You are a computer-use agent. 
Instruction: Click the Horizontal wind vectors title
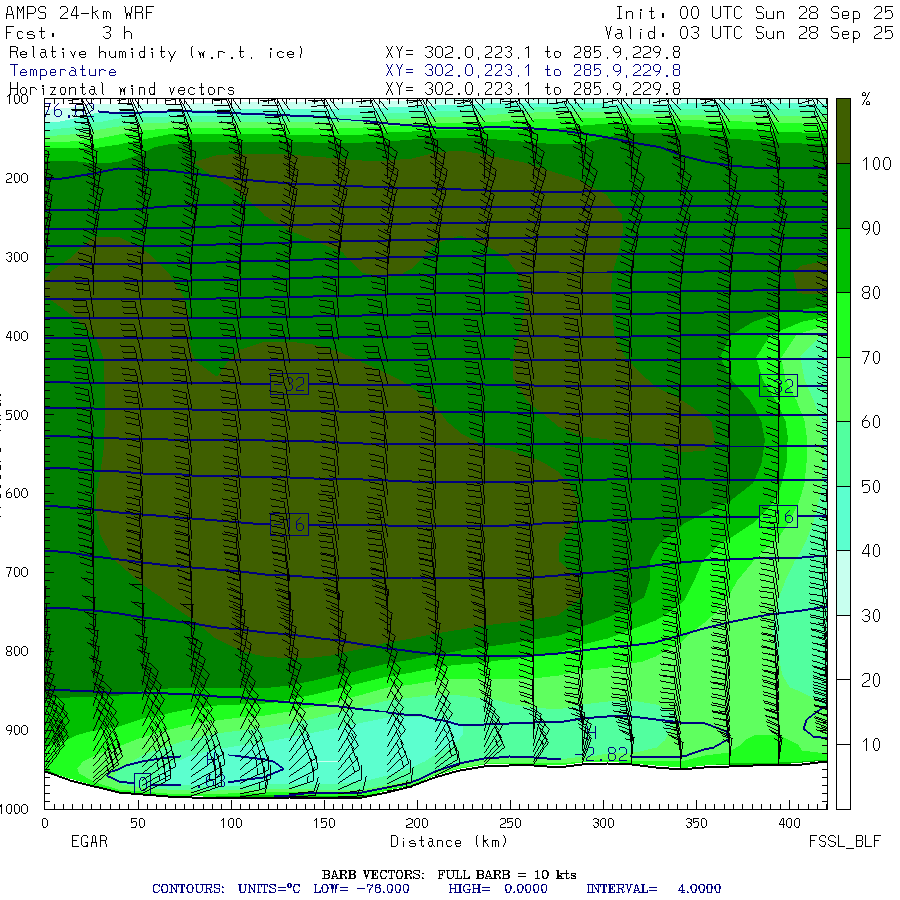(x=122, y=90)
